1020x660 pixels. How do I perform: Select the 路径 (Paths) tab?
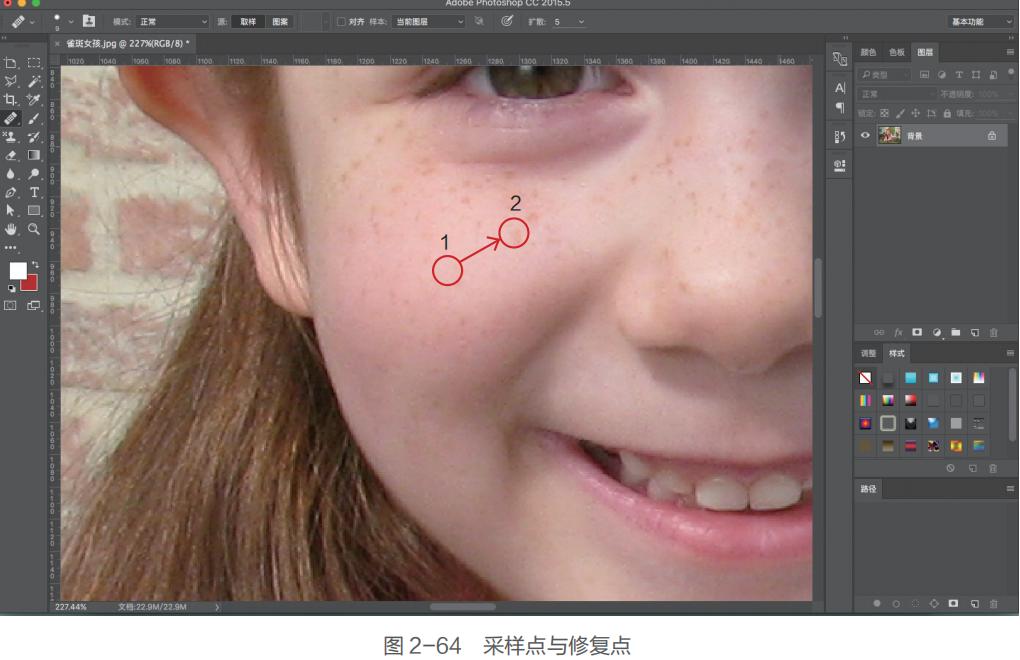[868, 489]
